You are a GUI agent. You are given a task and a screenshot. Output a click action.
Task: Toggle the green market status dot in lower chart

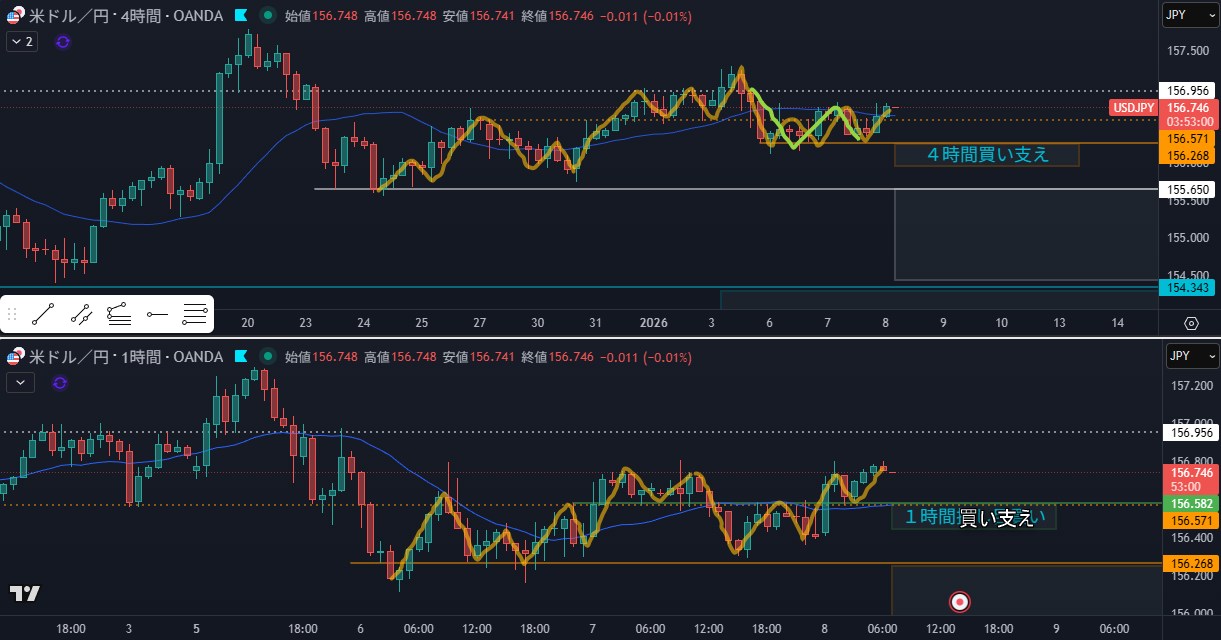267,356
